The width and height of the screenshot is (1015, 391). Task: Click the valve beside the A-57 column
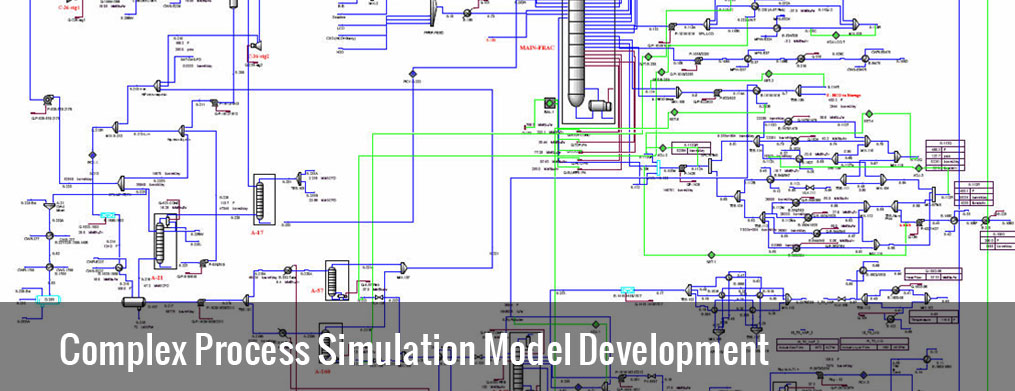[379, 297]
